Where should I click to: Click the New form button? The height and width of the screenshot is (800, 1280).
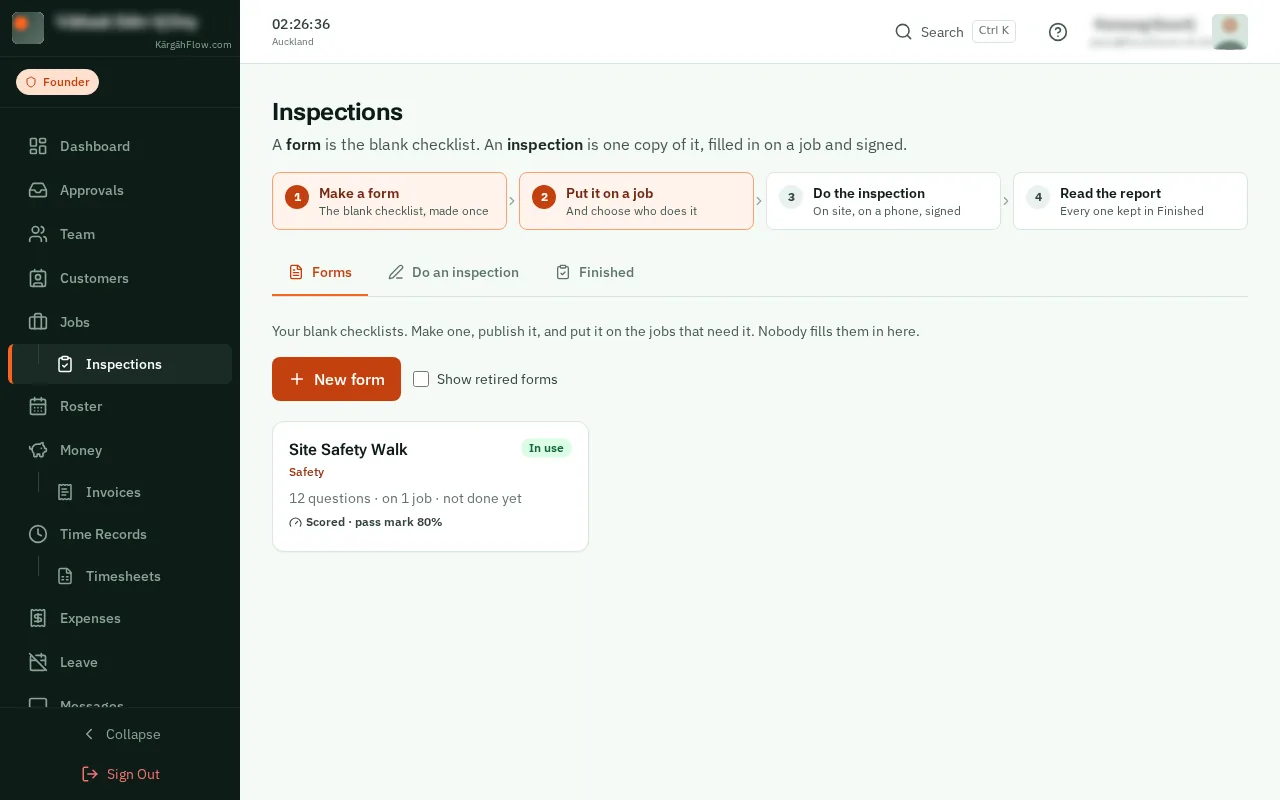pos(336,379)
